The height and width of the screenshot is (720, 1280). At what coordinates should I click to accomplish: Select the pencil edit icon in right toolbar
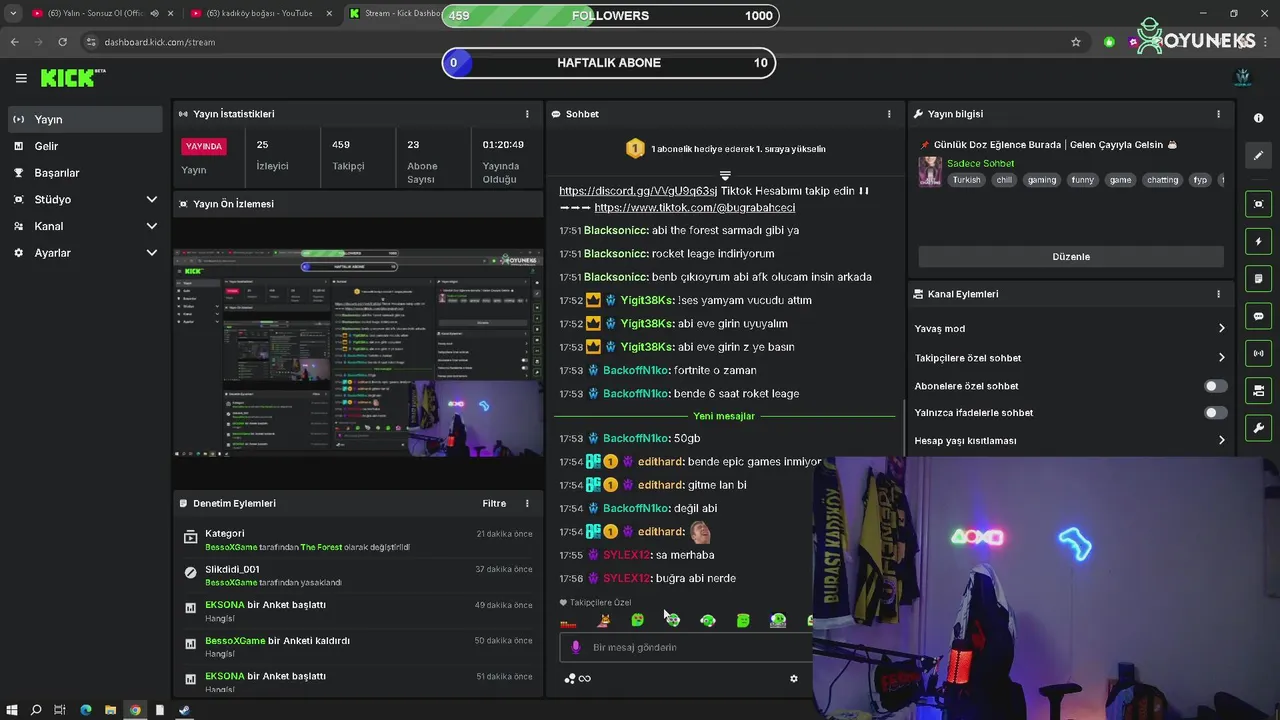(1258, 155)
